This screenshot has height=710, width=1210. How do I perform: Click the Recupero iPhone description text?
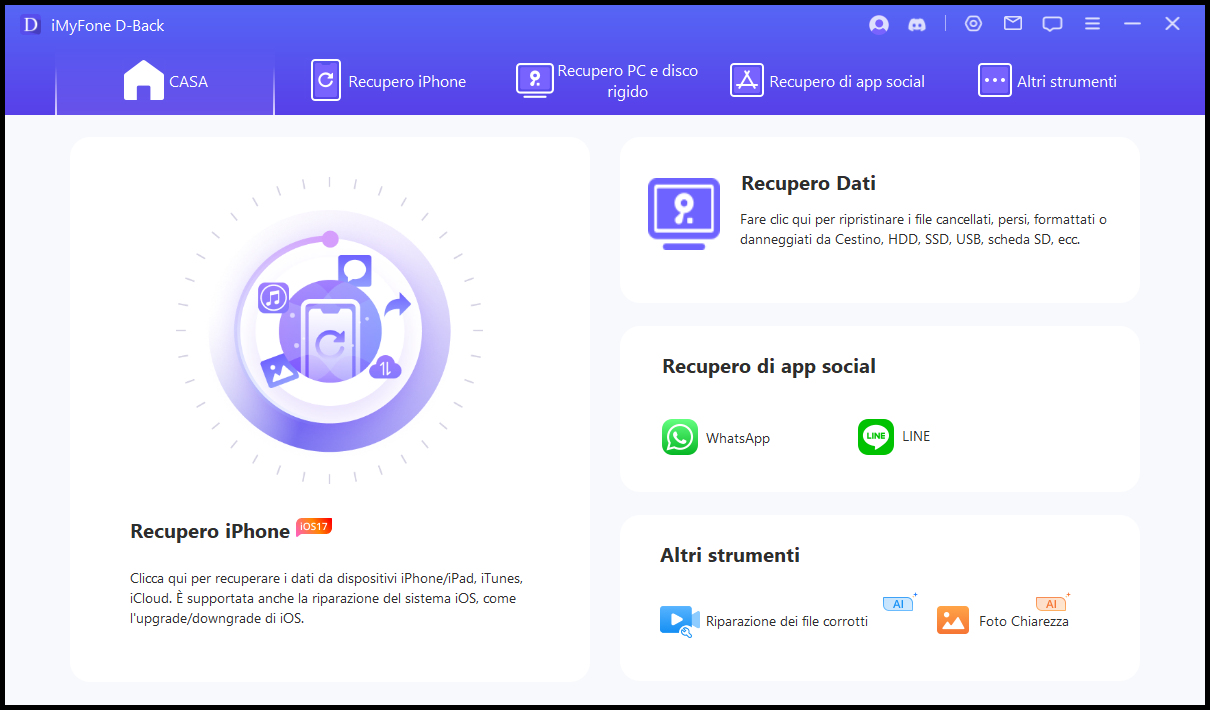[x=326, y=599]
